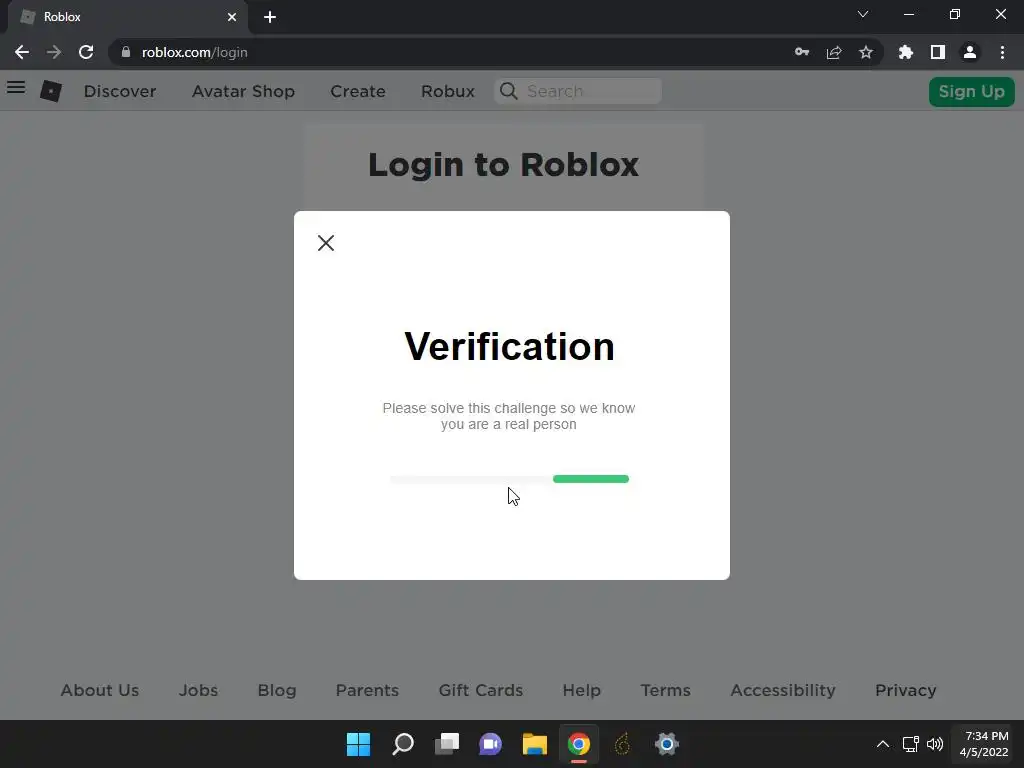The width and height of the screenshot is (1024, 768).
Task: Open File Explorer from the taskbar
Action: (535, 744)
